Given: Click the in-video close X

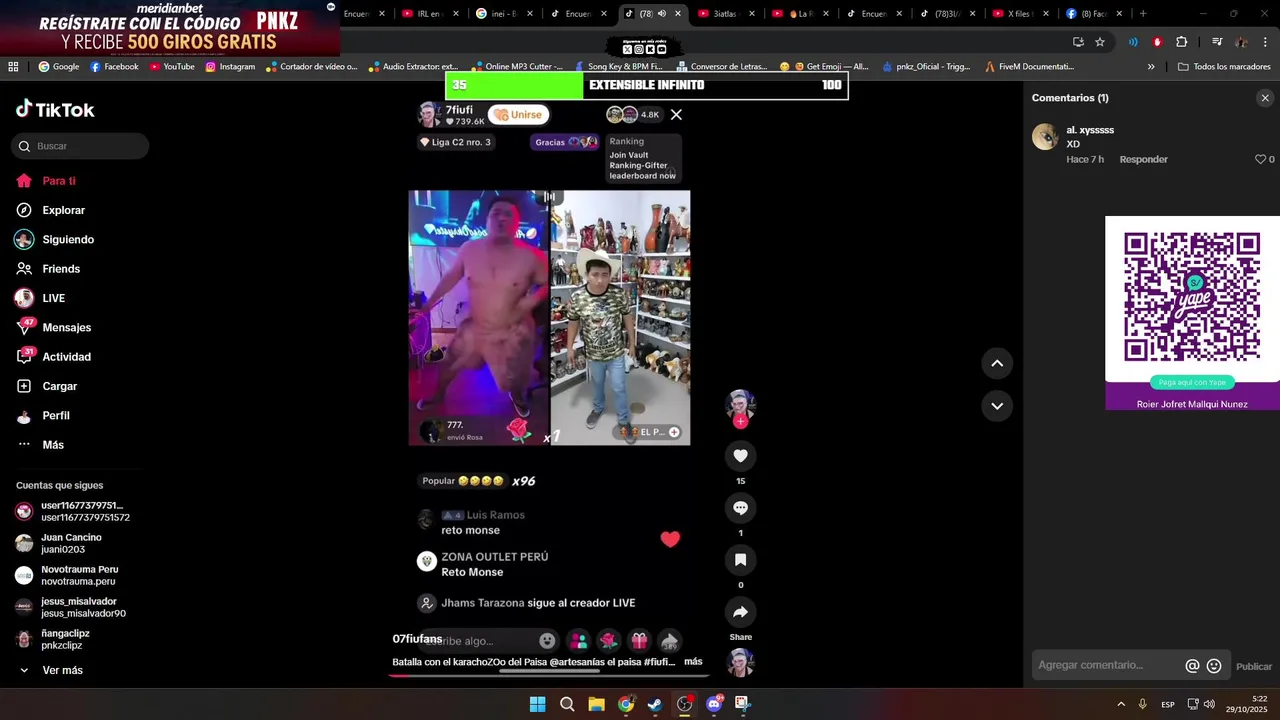Looking at the screenshot, I should click(676, 115).
